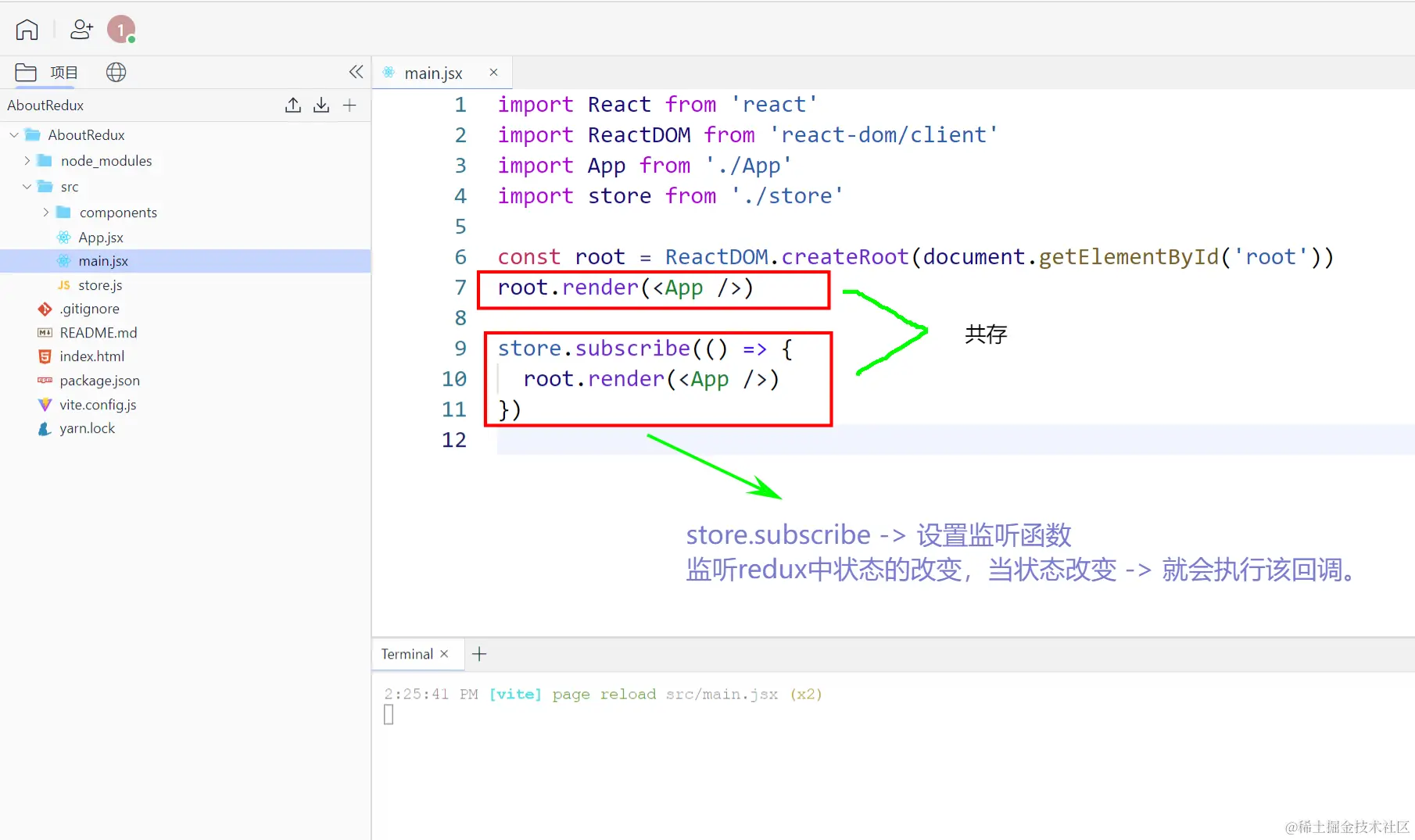1415x840 pixels.
Task: Open the invite collaborator icon
Action: click(81, 30)
